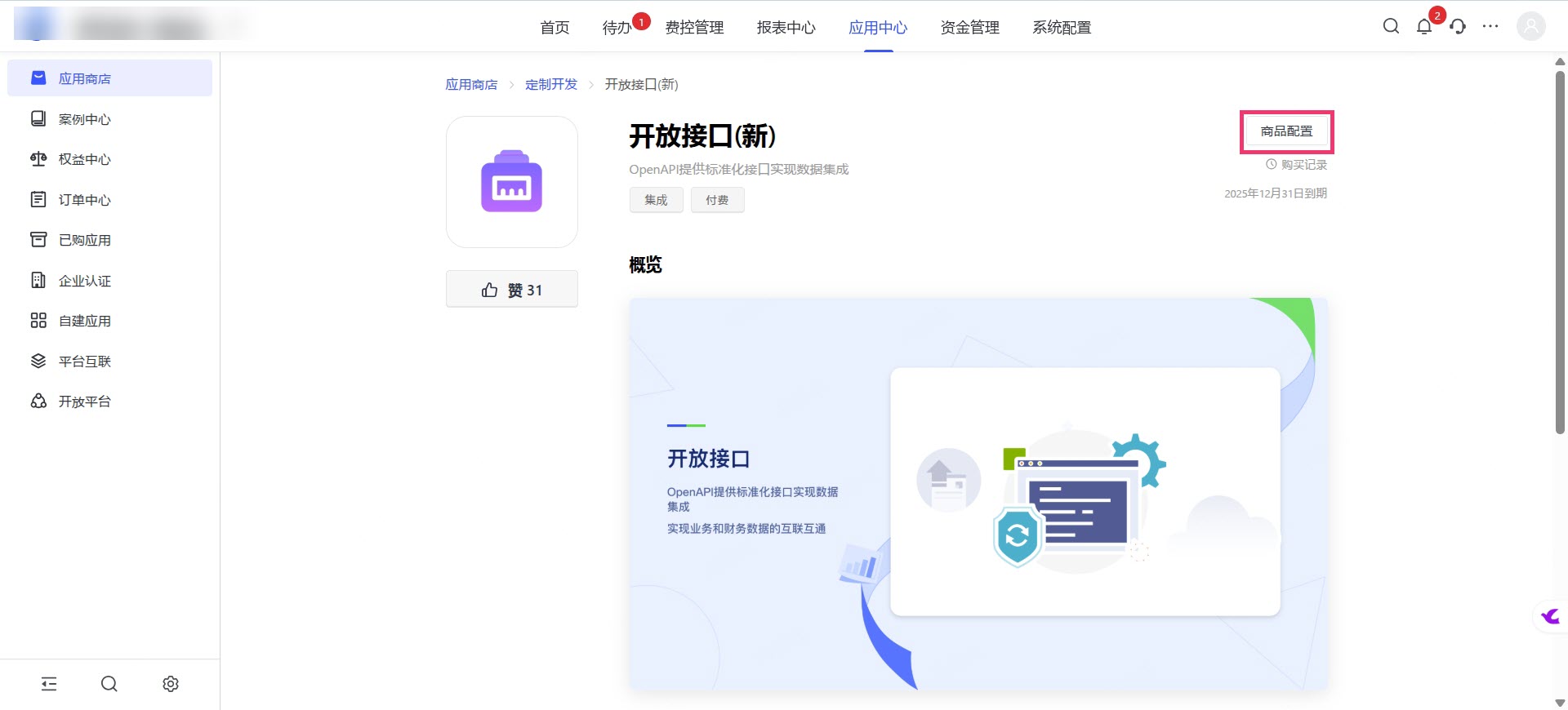The width and height of the screenshot is (1568, 710).
Task: Go to 应用商店 breadcrumb link
Action: click(471, 85)
